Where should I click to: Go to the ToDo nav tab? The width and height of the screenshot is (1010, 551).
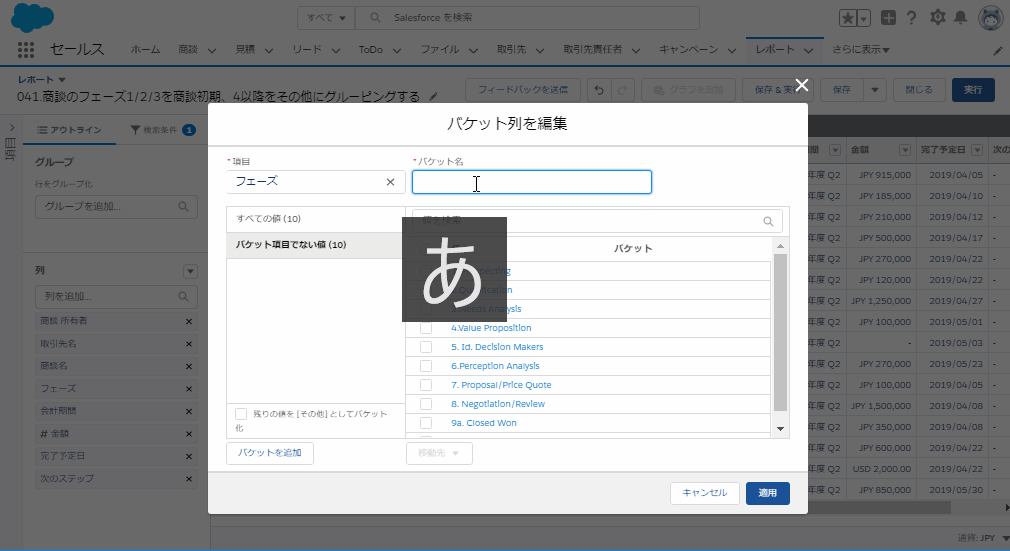pos(370,50)
